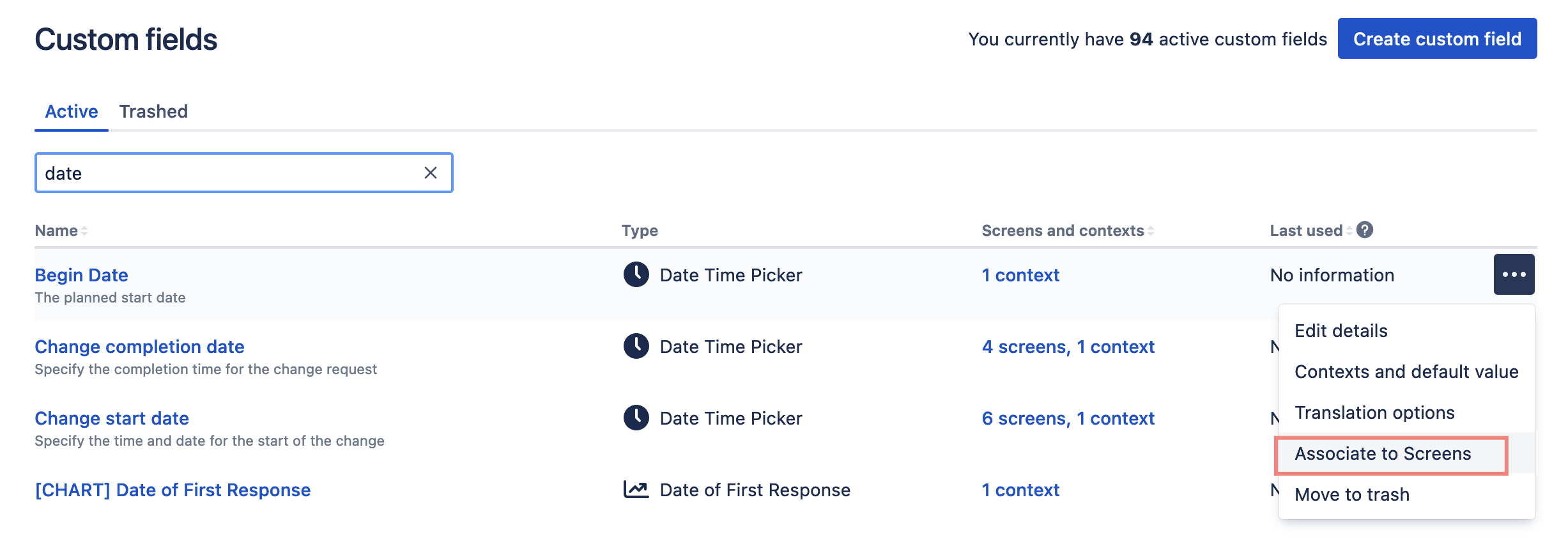Image resolution: width=1568 pixels, height=541 pixels.
Task: Choose Associate to Screens menu option
Action: click(x=1383, y=454)
